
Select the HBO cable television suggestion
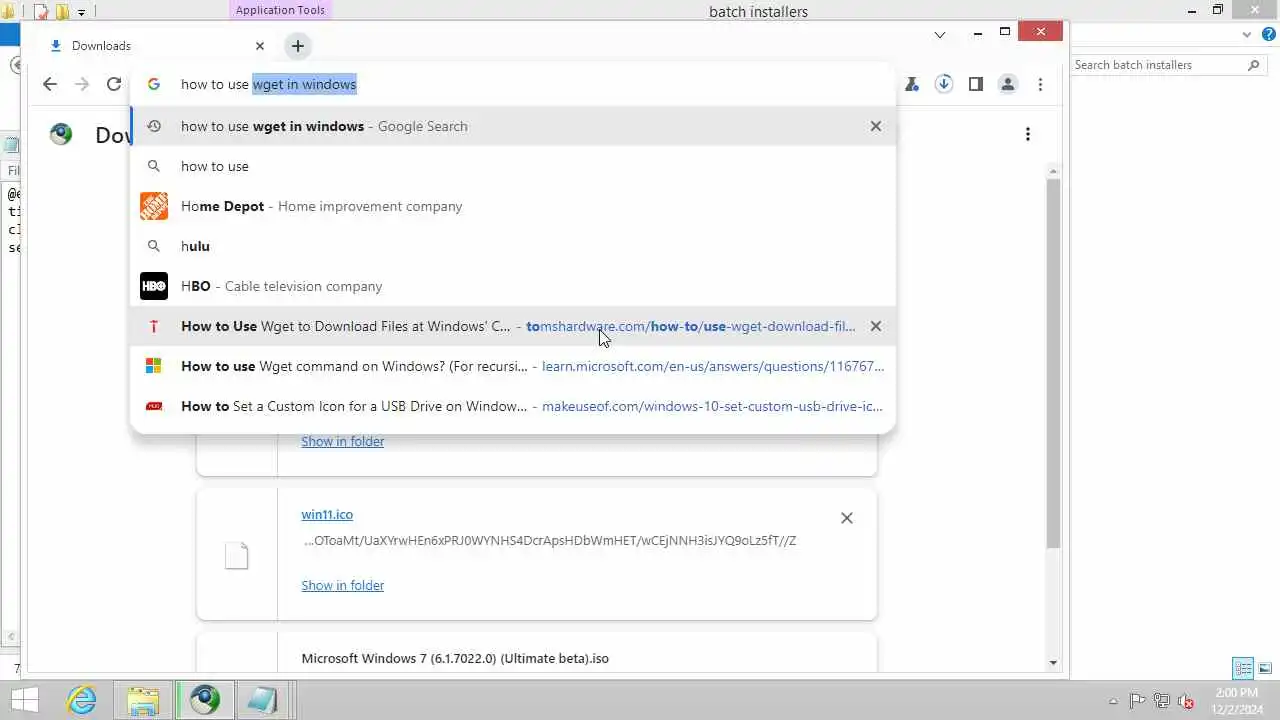click(x=513, y=286)
